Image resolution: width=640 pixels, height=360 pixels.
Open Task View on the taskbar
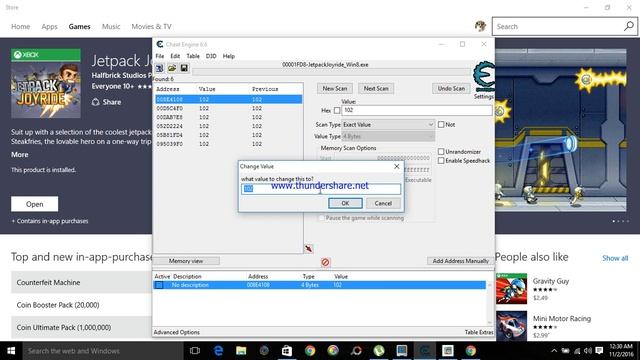tap(195, 351)
